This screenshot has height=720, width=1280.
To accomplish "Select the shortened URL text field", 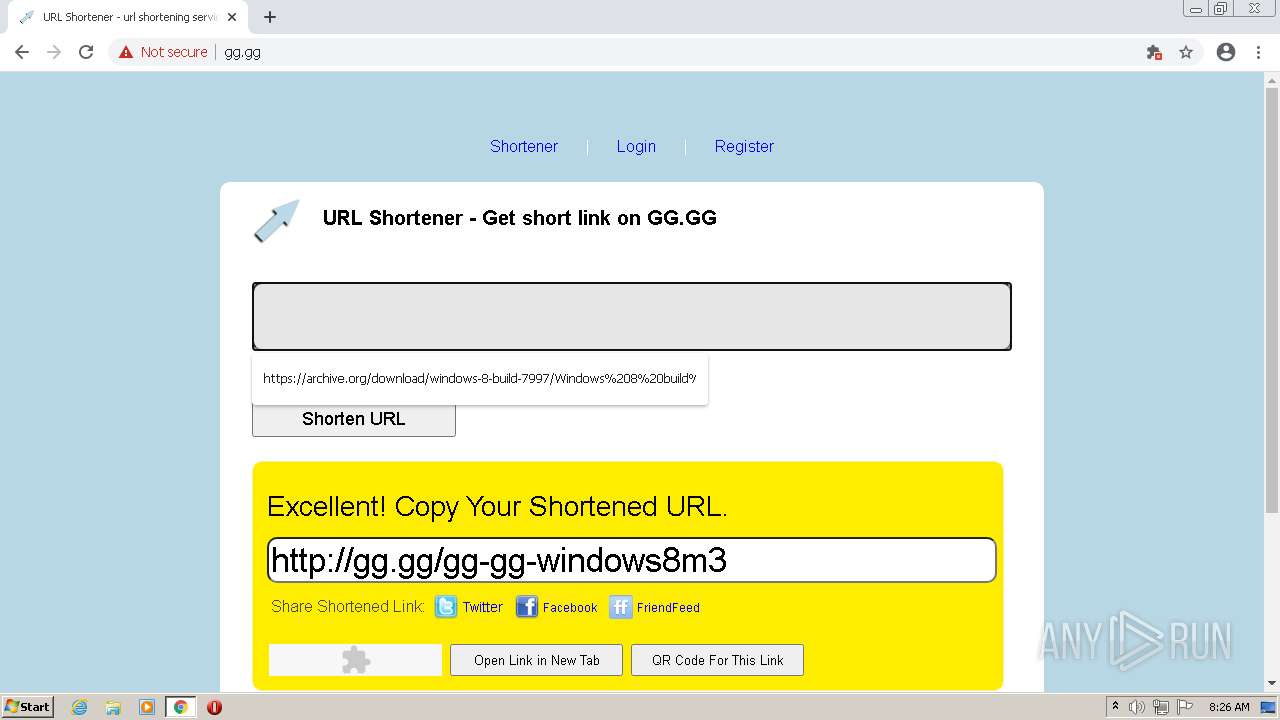I will coord(632,560).
